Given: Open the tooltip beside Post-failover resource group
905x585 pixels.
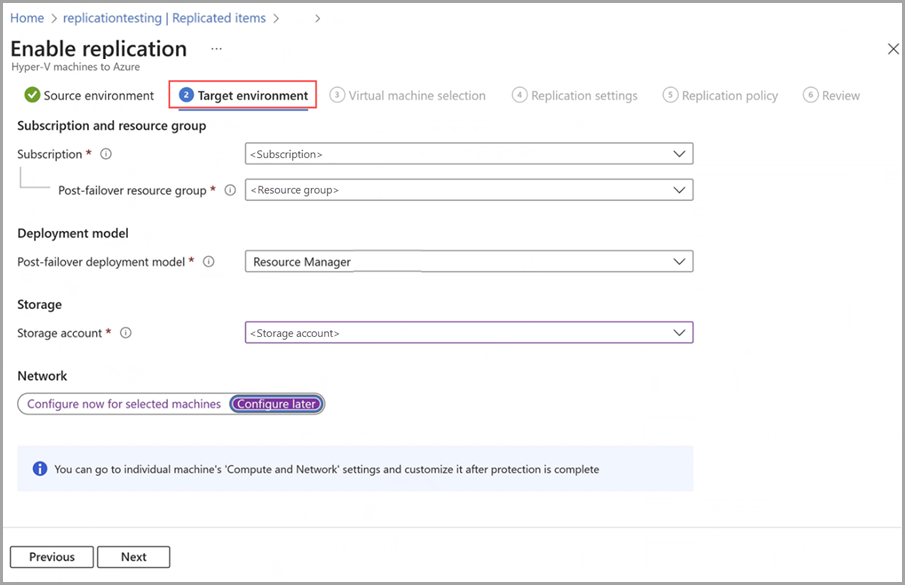Looking at the screenshot, I should pos(228,190).
